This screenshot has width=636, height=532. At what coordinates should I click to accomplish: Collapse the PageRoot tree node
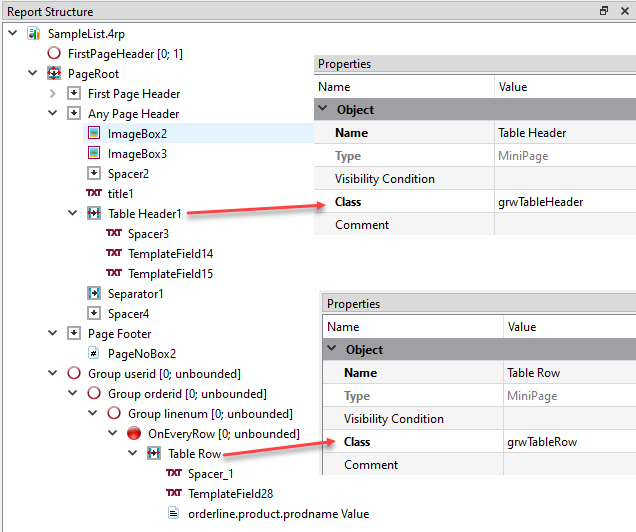point(33,73)
